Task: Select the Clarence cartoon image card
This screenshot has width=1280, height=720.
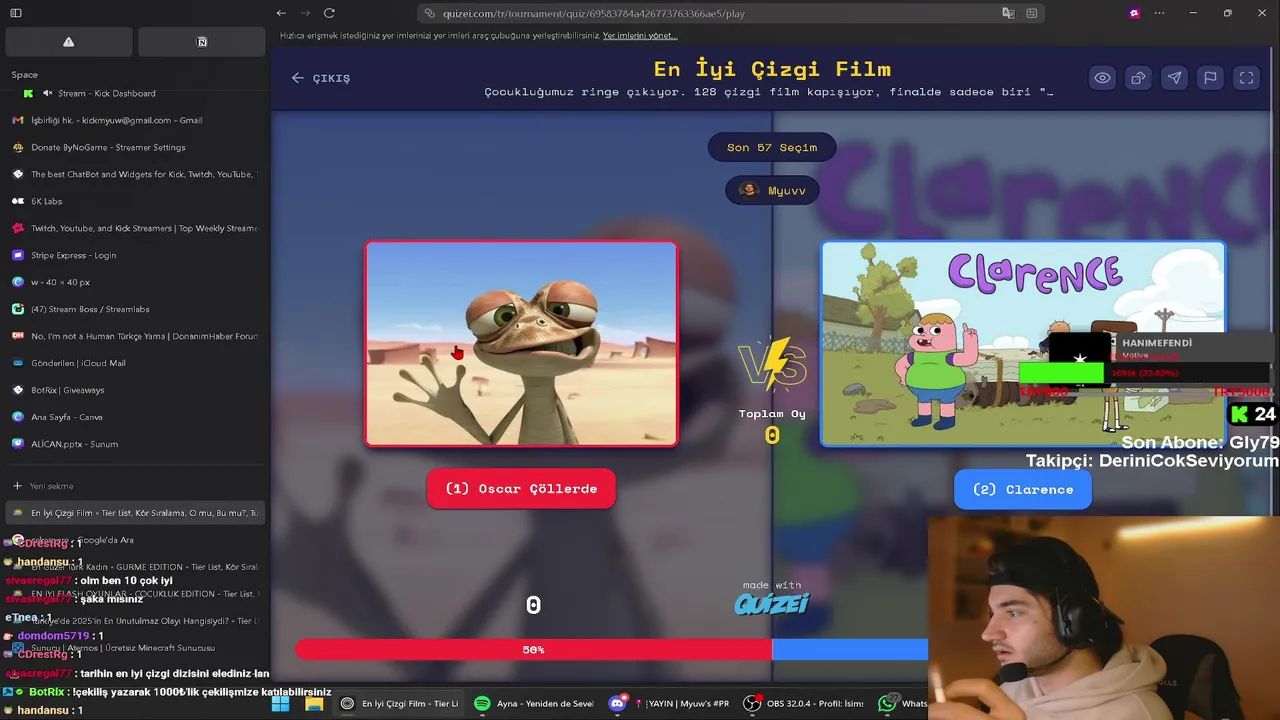Action: point(1023,344)
